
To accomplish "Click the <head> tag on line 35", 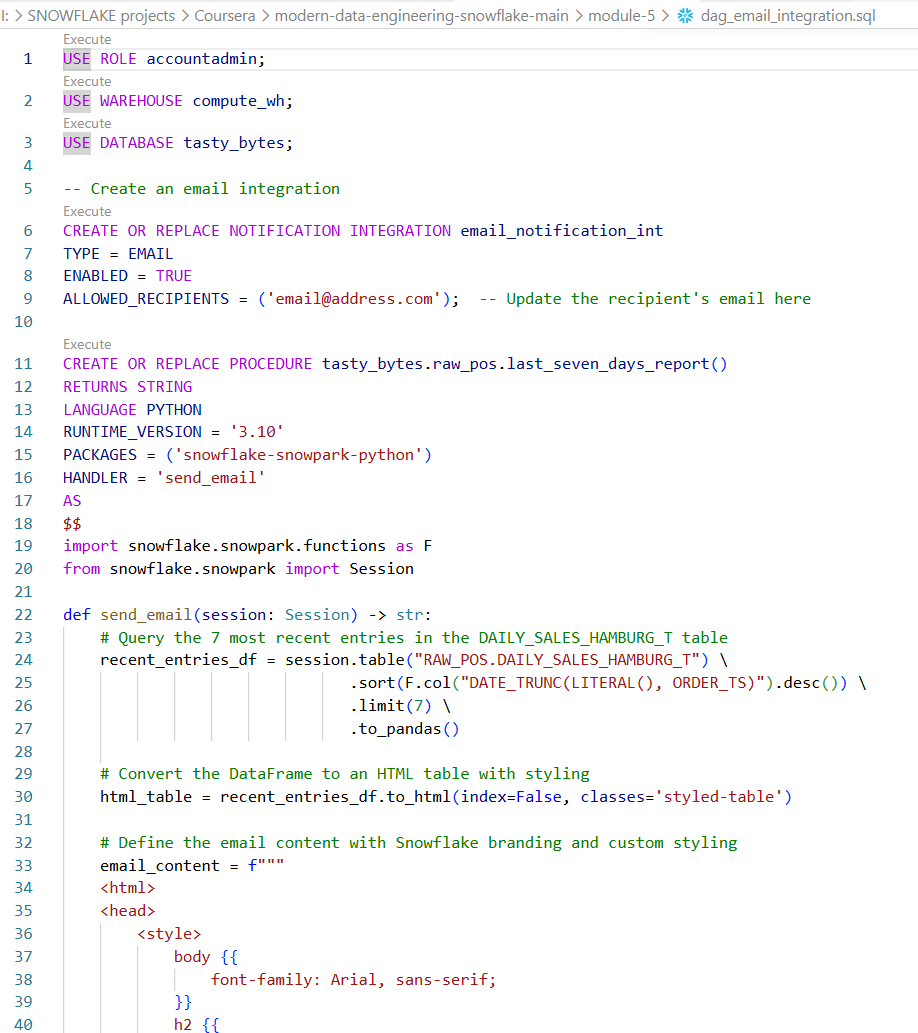I will (127, 911).
